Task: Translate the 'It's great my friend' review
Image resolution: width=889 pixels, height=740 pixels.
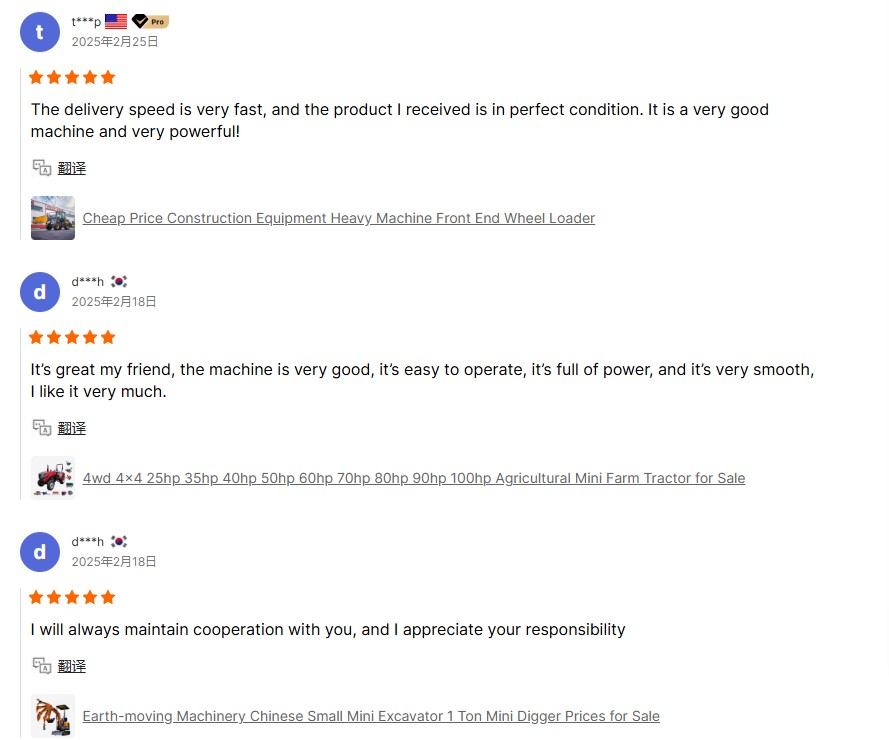Action: 72,428
